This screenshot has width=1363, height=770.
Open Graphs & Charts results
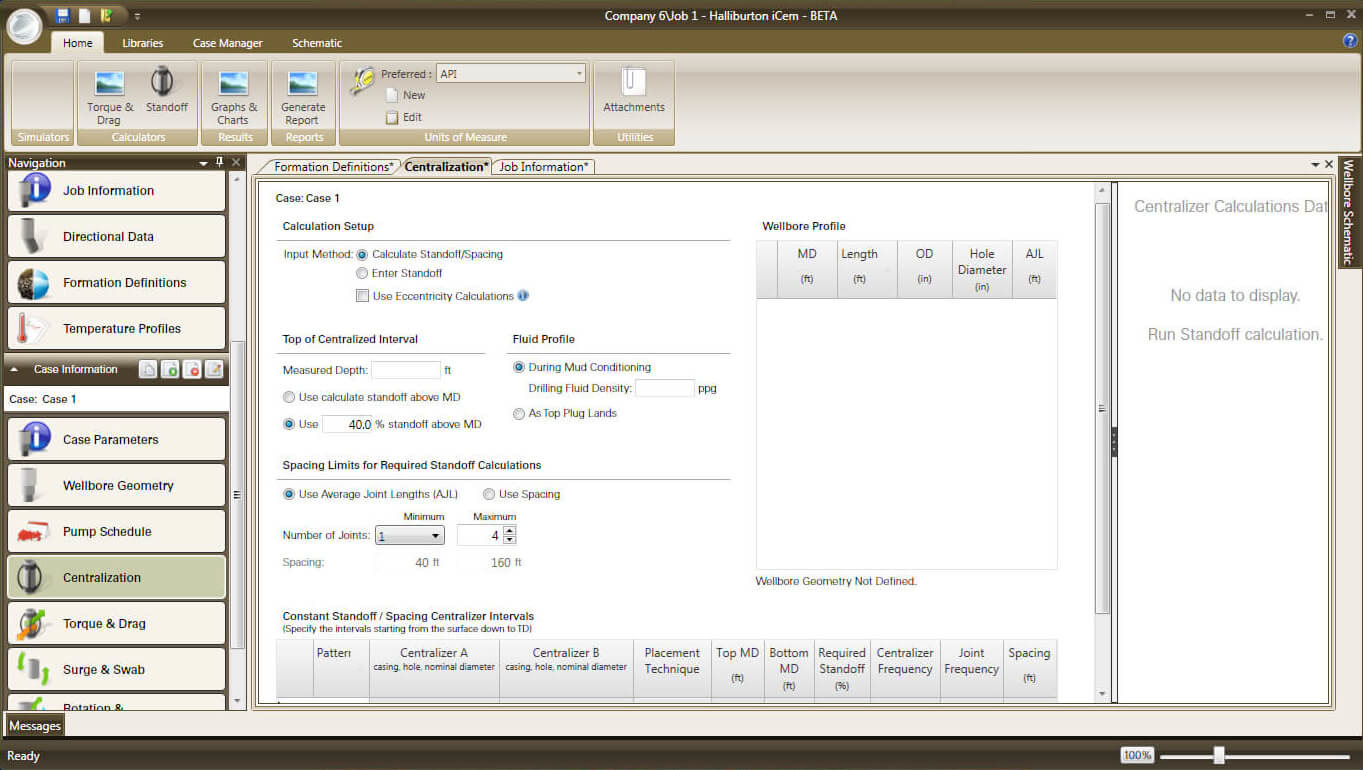coord(234,96)
